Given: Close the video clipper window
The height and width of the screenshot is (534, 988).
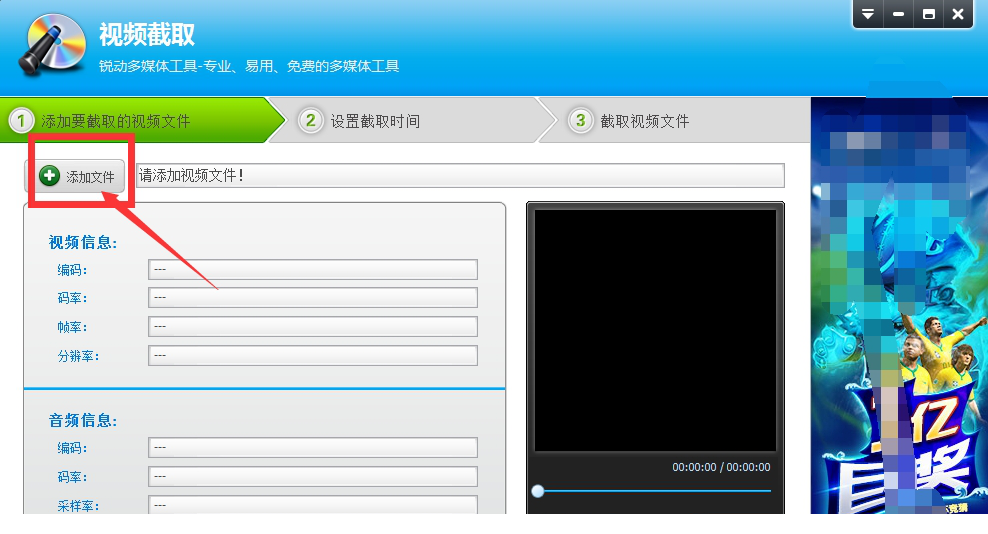Looking at the screenshot, I should [958, 14].
